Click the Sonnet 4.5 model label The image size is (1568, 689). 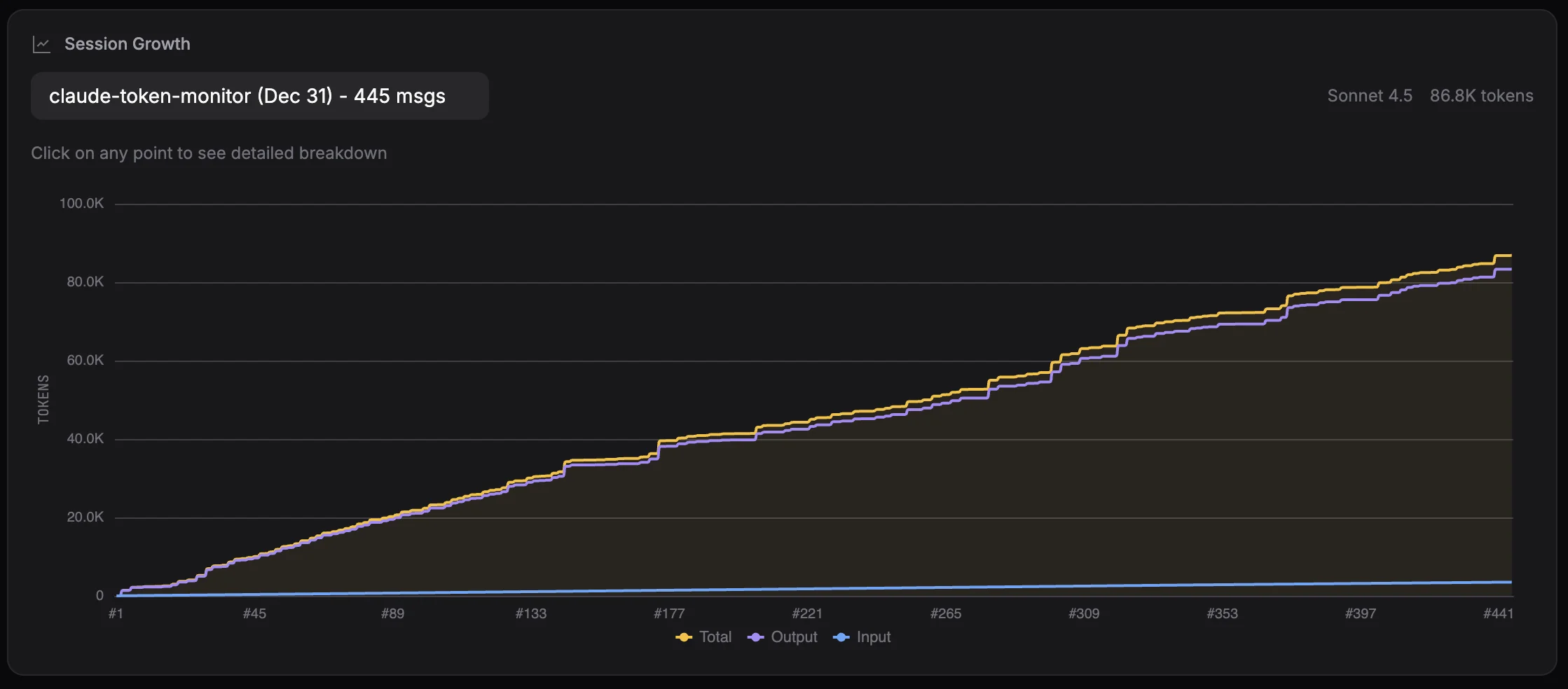pos(1369,95)
